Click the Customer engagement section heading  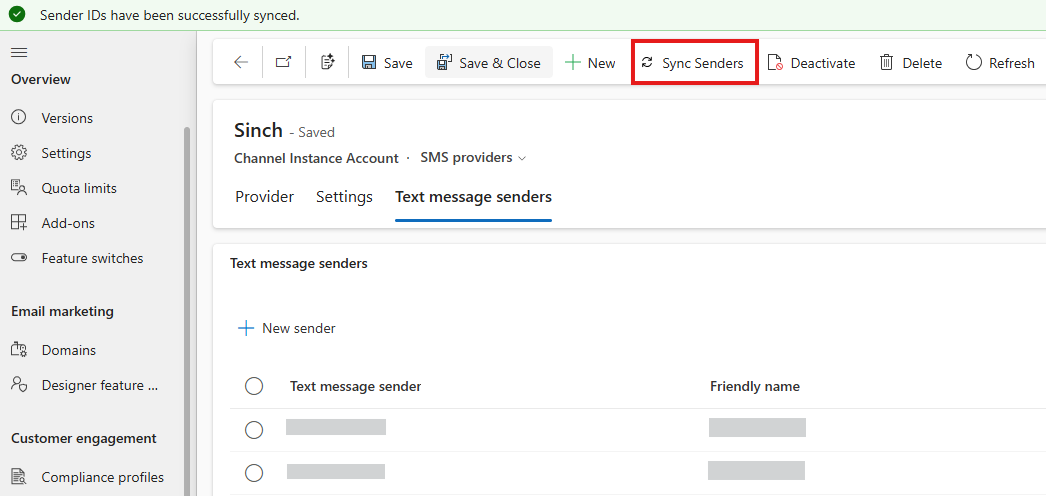[84, 438]
